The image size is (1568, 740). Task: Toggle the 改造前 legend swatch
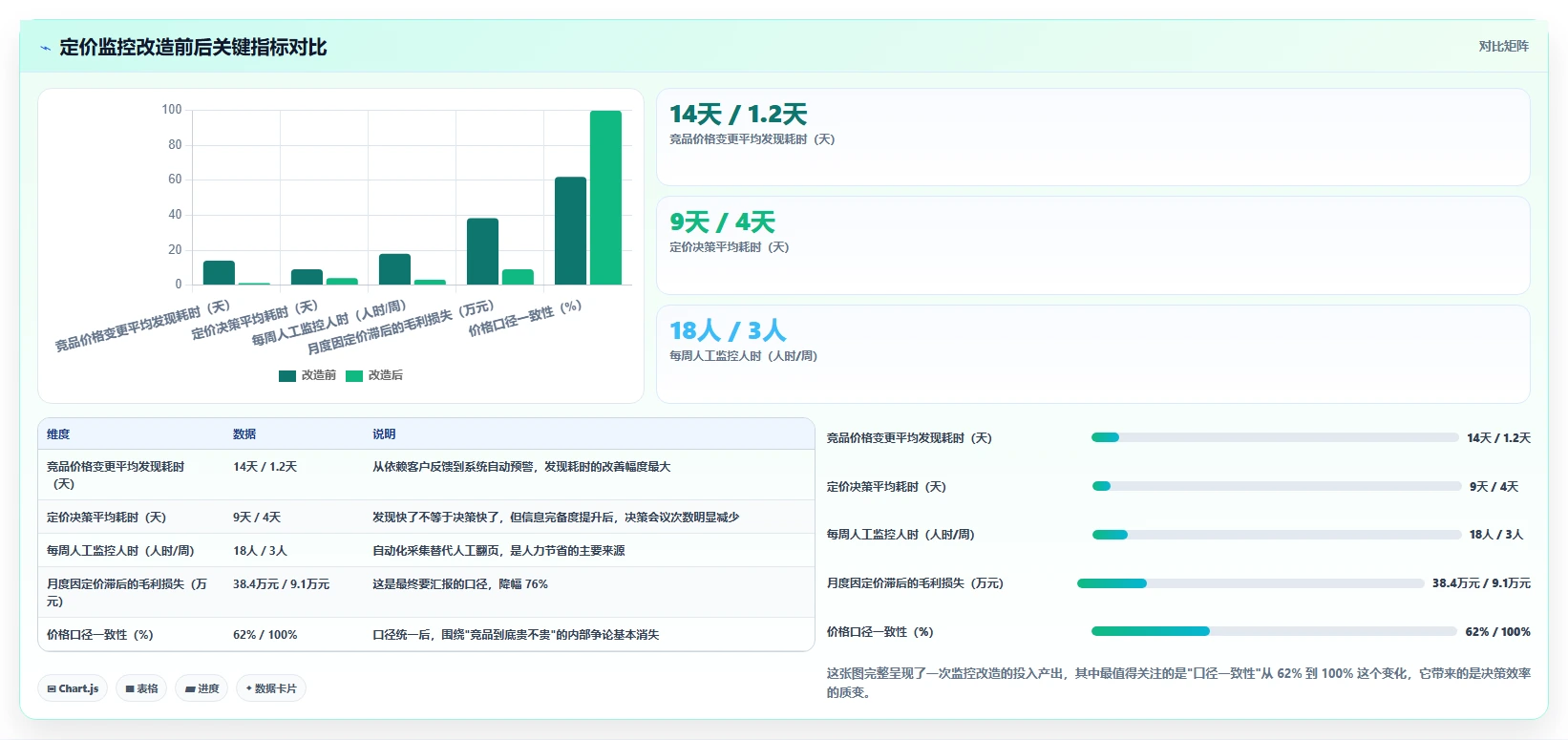coord(287,376)
